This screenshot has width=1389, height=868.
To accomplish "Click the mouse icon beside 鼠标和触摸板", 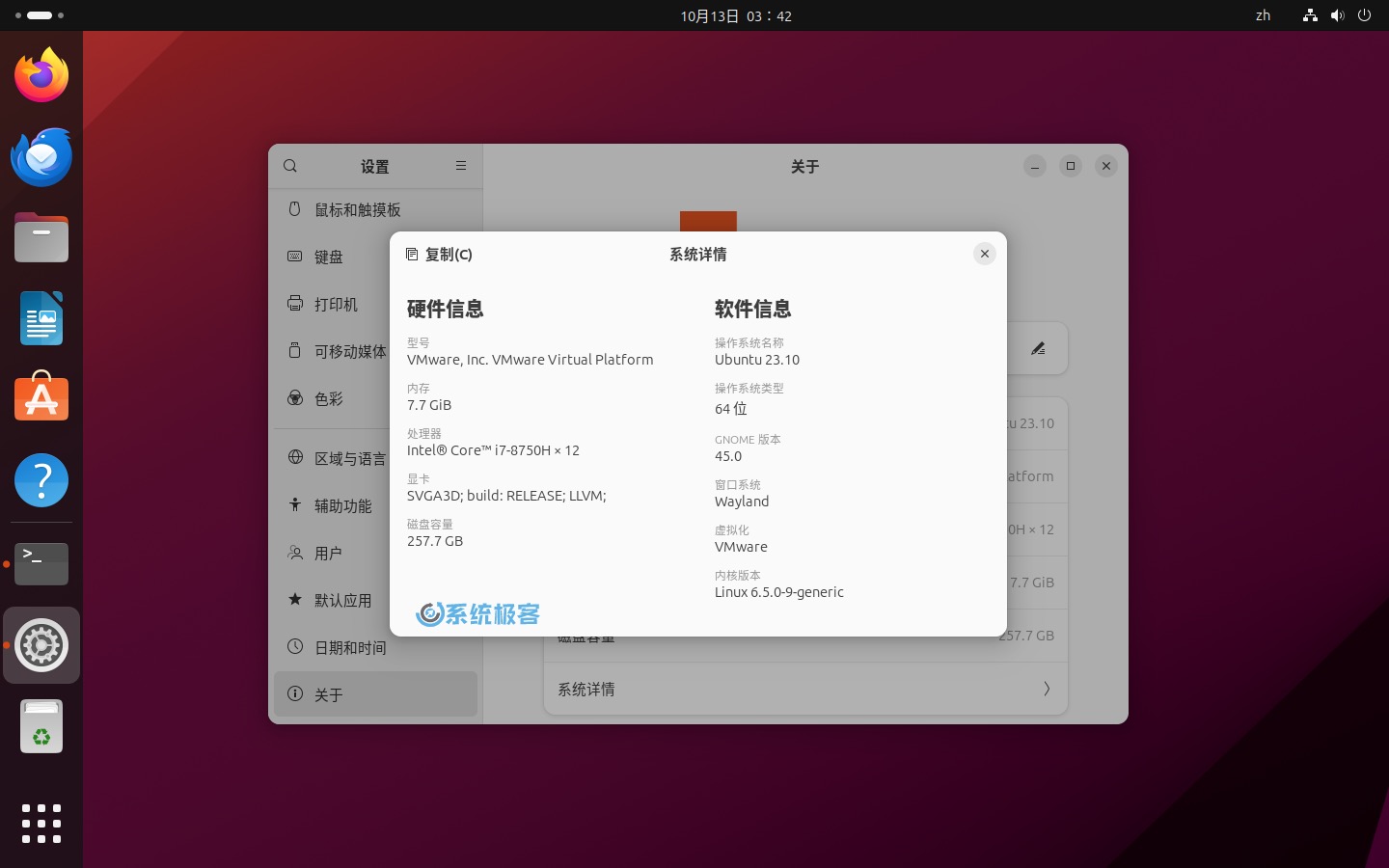I will pos(295,208).
